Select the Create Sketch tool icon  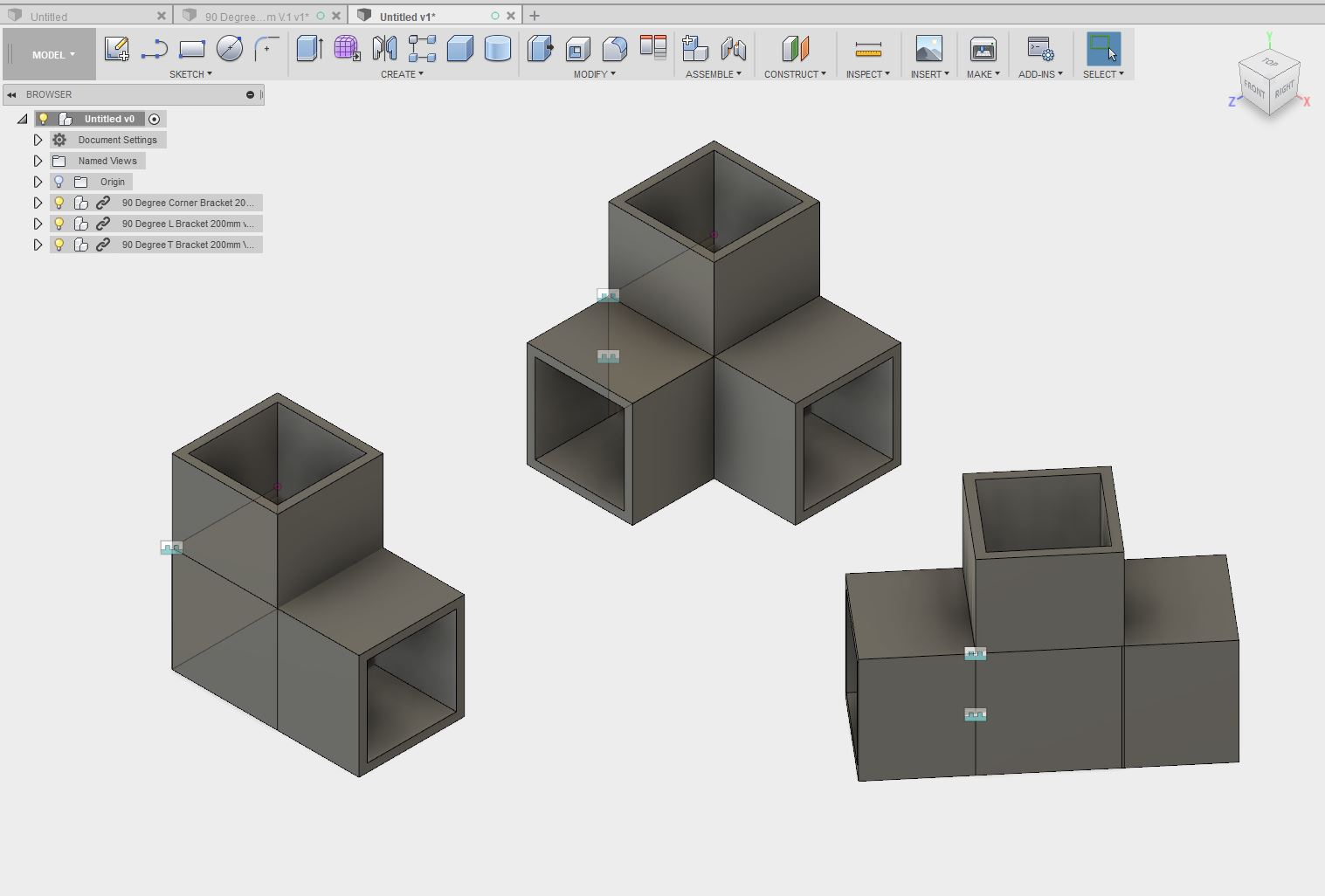click(116, 48)
